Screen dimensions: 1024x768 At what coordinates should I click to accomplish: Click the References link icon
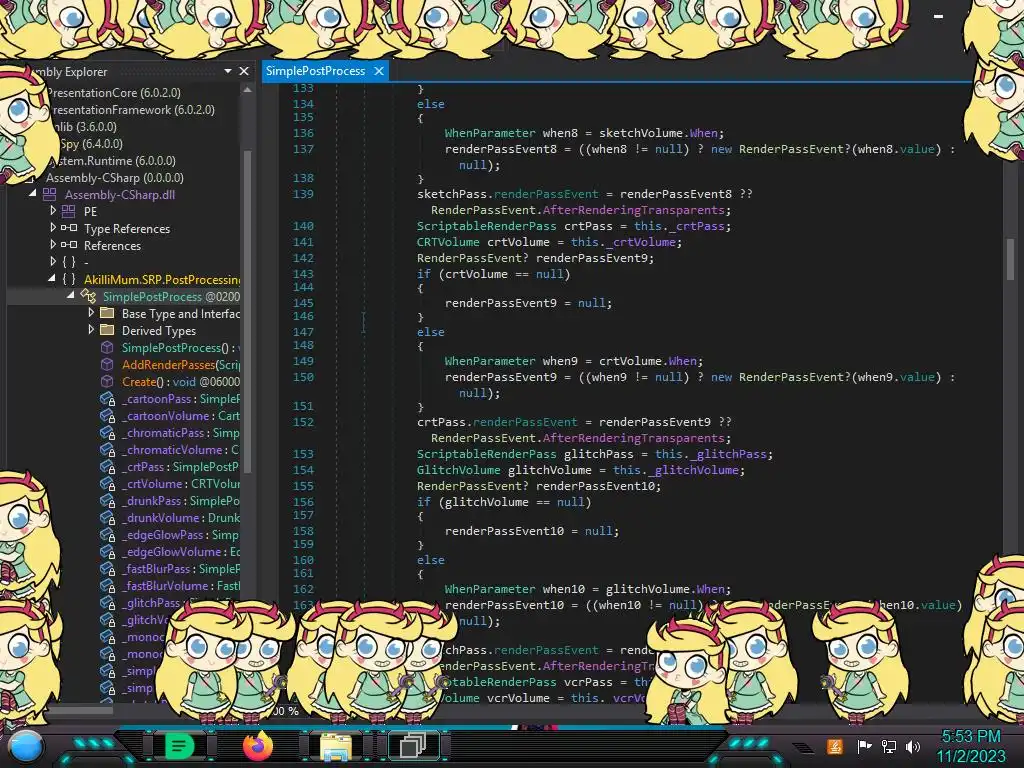pos(69,245)
